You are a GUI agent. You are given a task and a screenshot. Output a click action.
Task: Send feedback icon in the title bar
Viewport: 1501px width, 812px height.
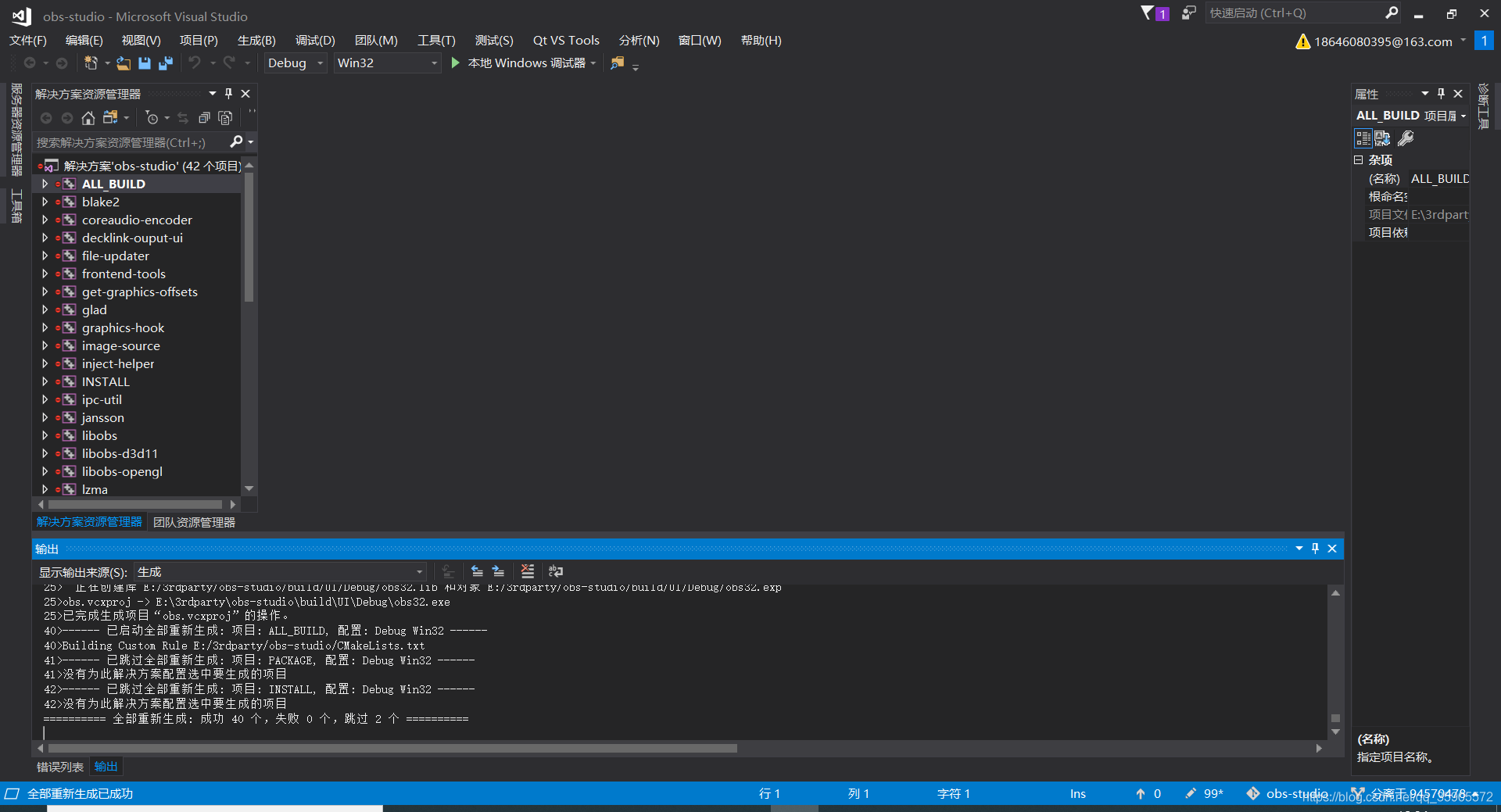tap(1188, 13)
